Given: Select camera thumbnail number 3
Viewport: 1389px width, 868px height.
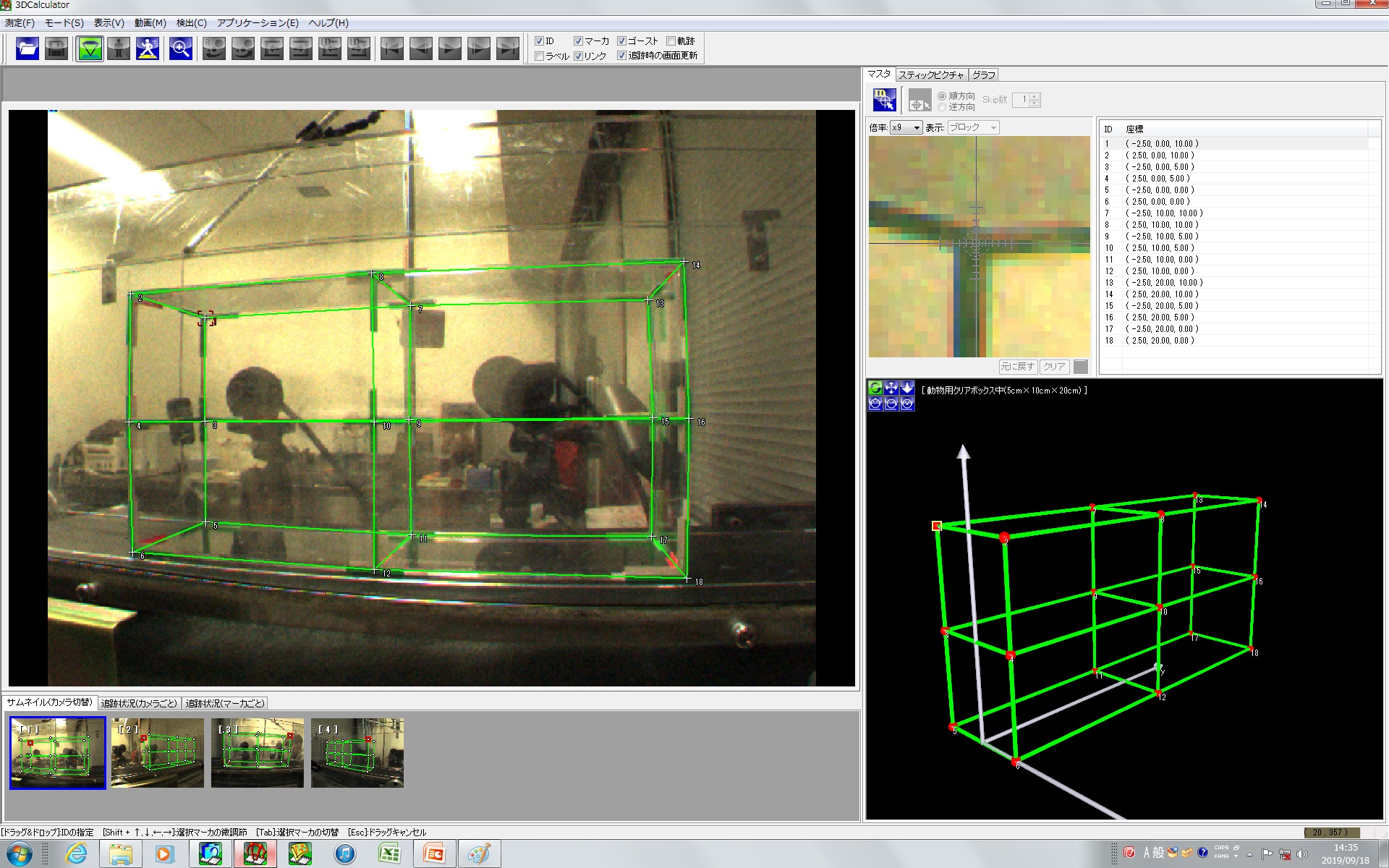Looking at the screenshot, I should pyautogui.click(x=258, y=752).
